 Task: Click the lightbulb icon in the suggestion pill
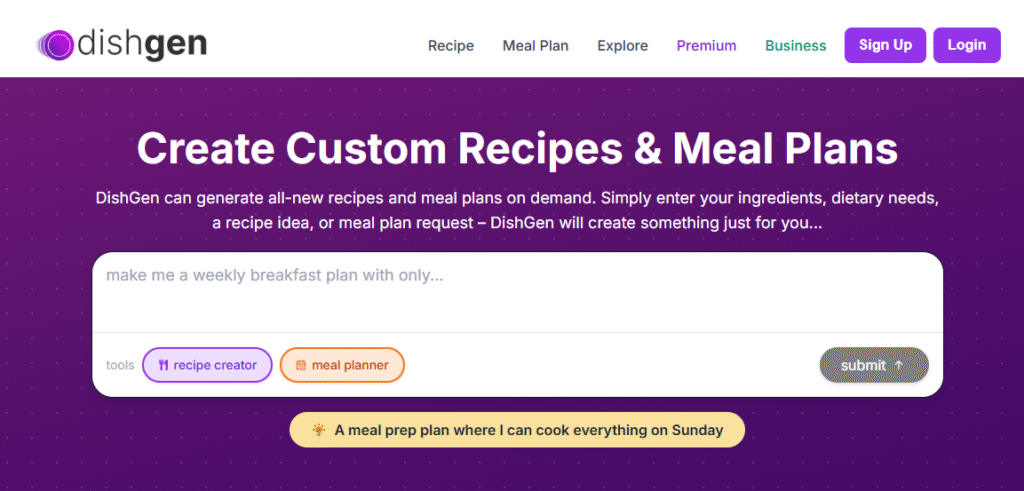pos(319,430)
